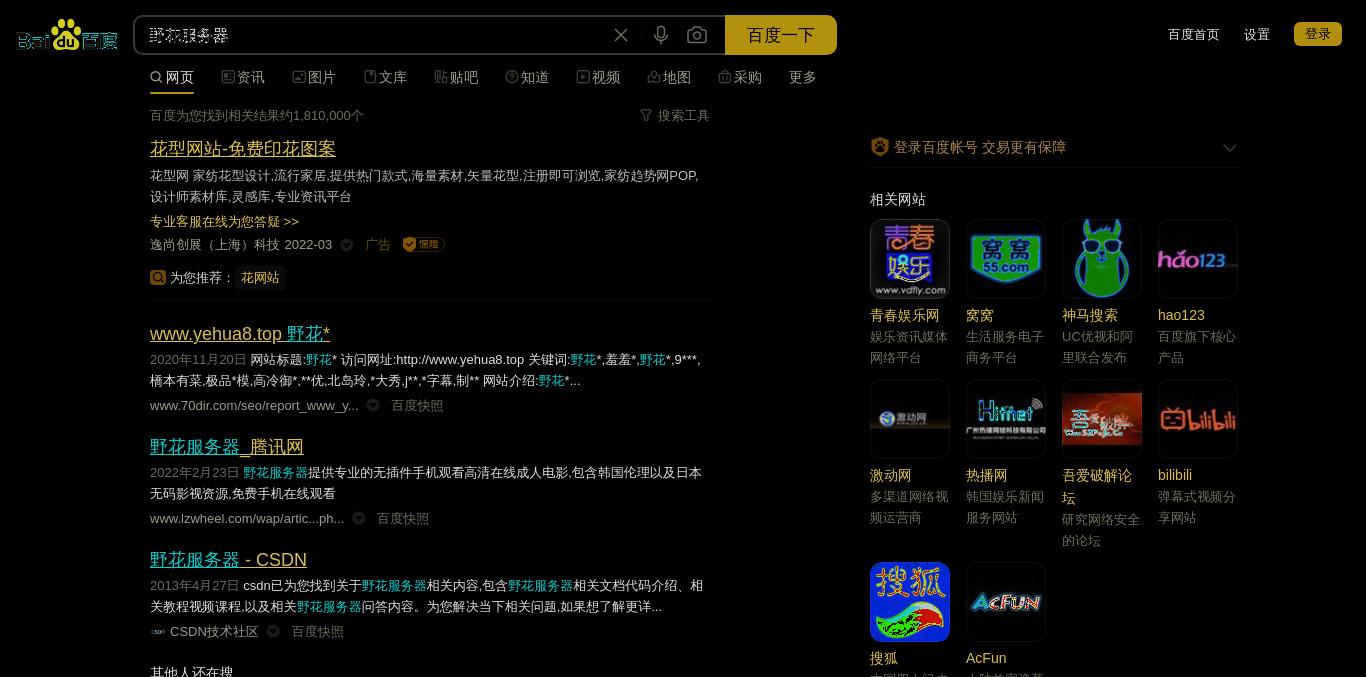This screenshot has width=1366, height=677.
Task: Switch to the 知道 tab
Action: click(527, 77)
